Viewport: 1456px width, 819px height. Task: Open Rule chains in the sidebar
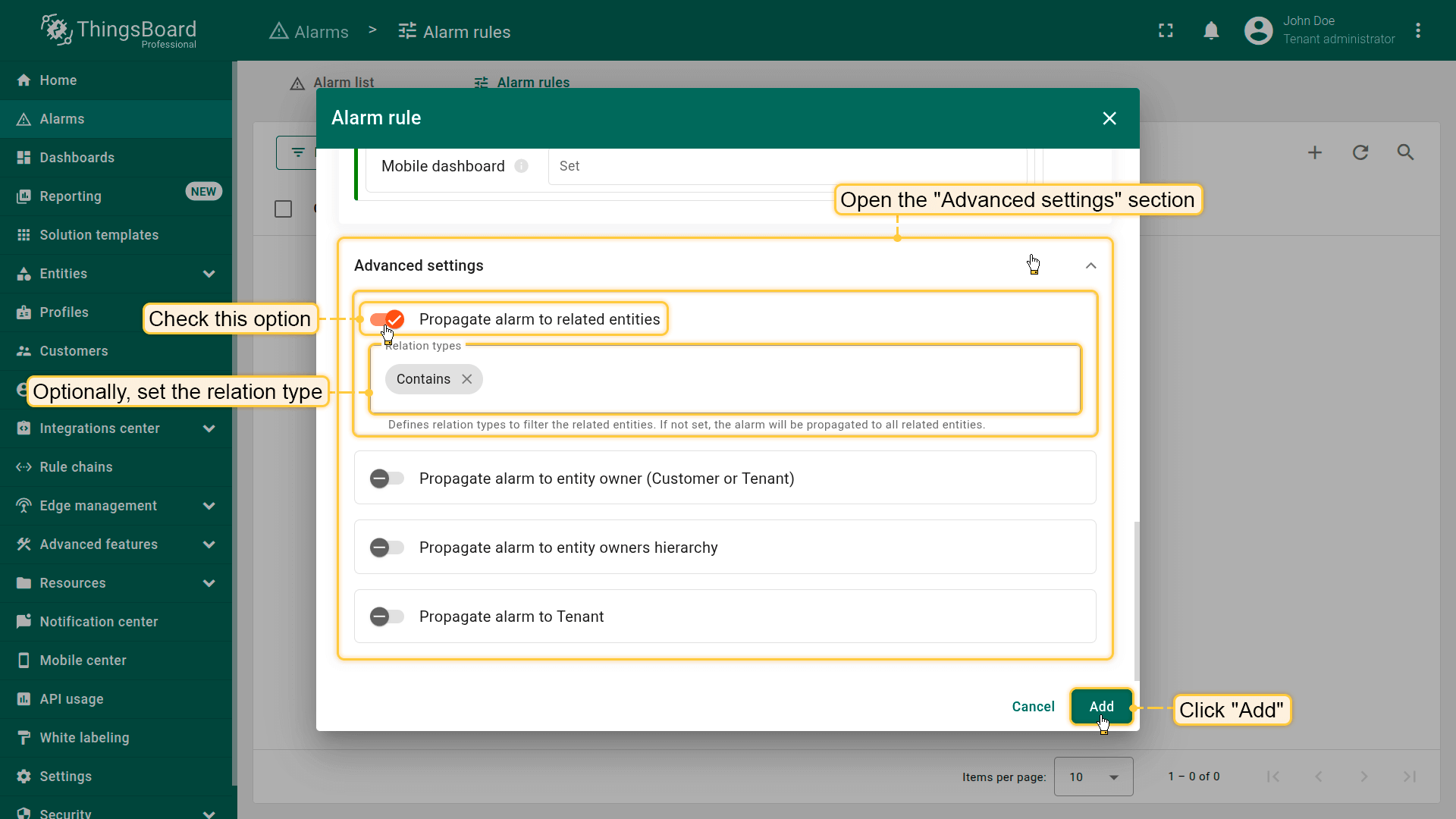pos(76,467)
